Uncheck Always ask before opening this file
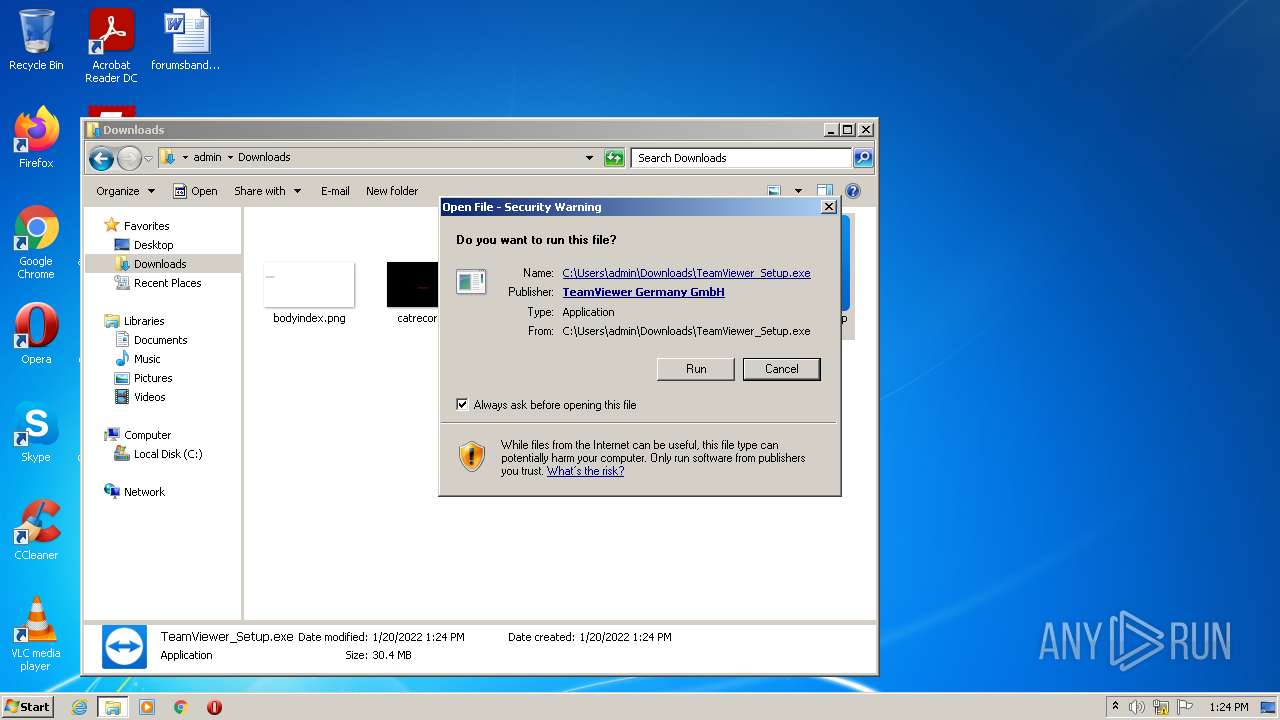The image size is (1280, 720). (462, 405)
